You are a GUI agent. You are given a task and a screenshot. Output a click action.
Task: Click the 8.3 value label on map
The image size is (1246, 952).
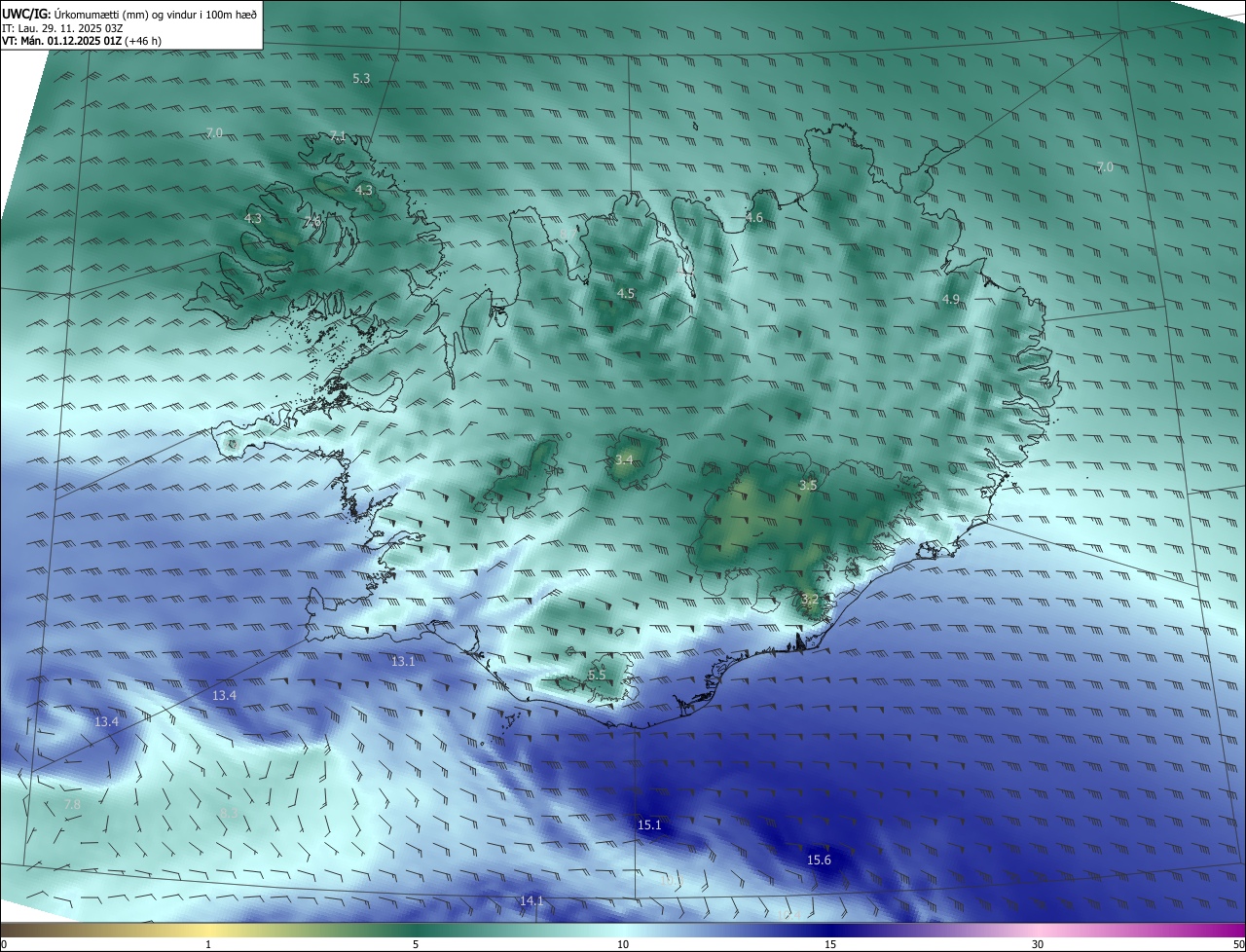(229, 813)
